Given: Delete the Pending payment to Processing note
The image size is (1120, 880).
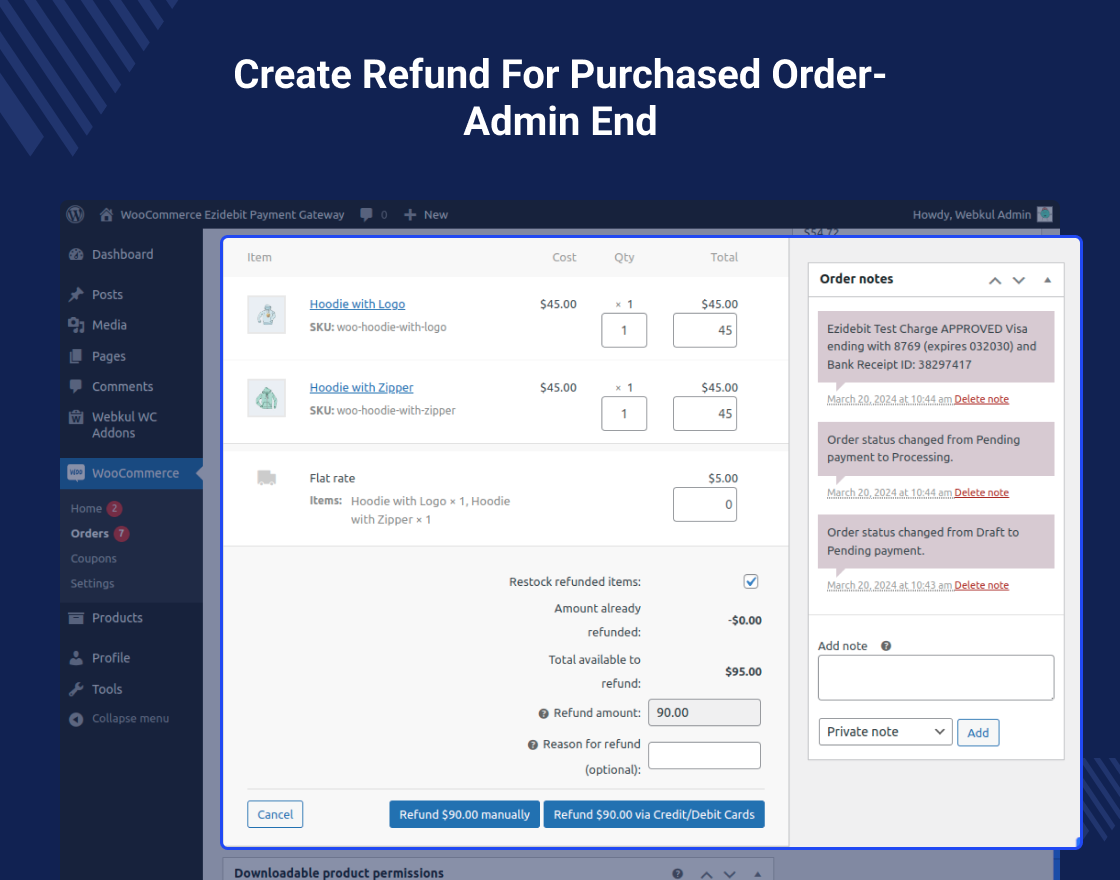Looking at the screenshot, I should click(x=981, y=492).
